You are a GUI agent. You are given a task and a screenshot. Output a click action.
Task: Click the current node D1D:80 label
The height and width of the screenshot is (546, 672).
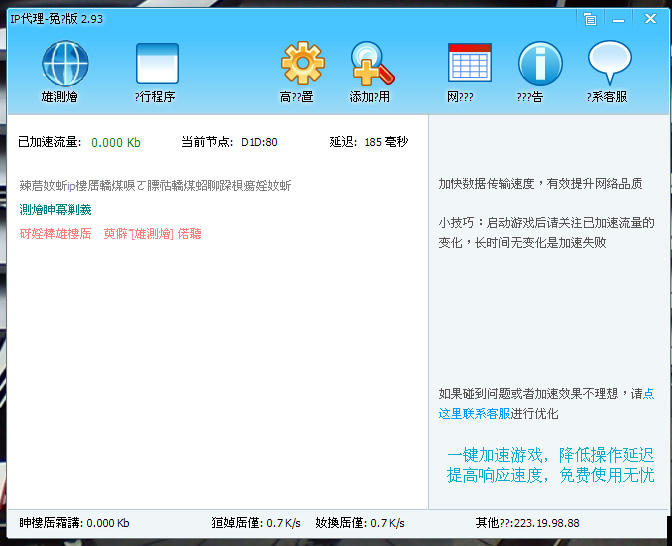coord(258,143)
